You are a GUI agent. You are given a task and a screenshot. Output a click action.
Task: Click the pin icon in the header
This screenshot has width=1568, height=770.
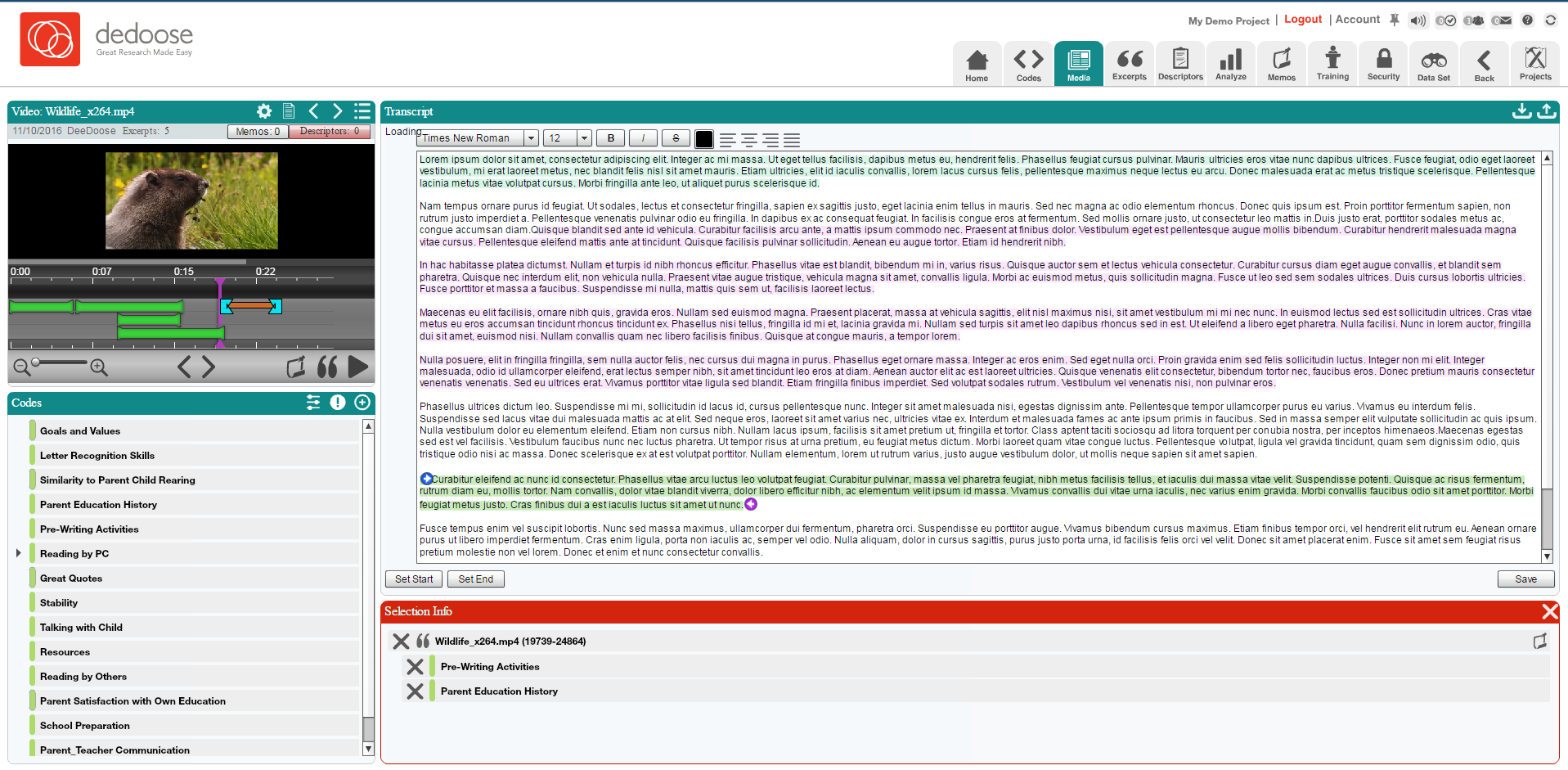tap(1395, 20)
